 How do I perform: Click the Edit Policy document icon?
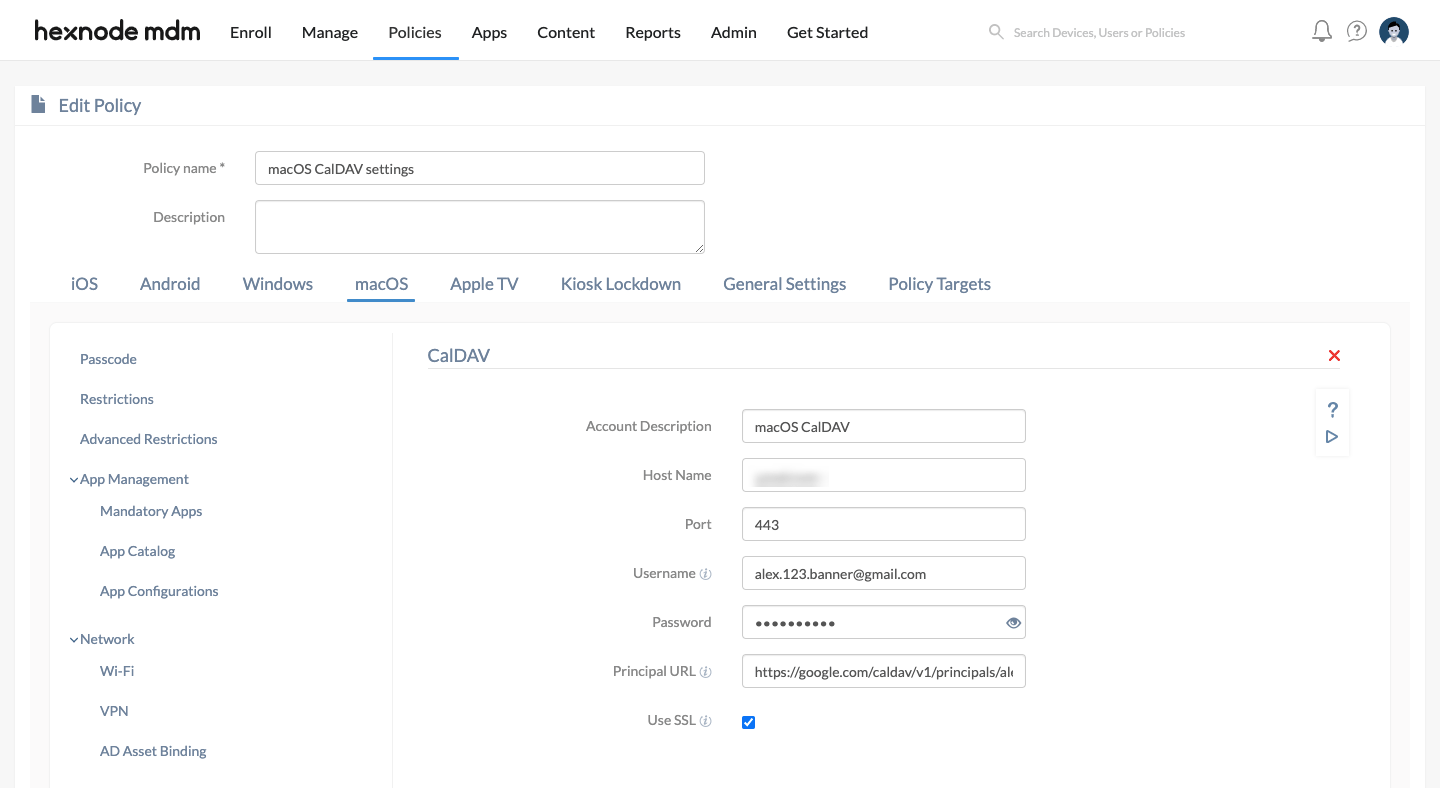[x=38, y=104]
